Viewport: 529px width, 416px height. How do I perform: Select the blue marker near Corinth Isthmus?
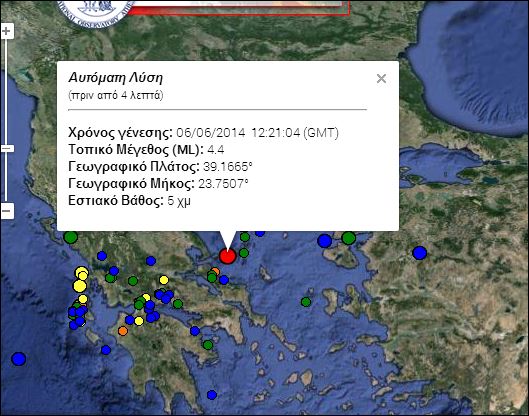pyautogui.click(x=195, y=331)
